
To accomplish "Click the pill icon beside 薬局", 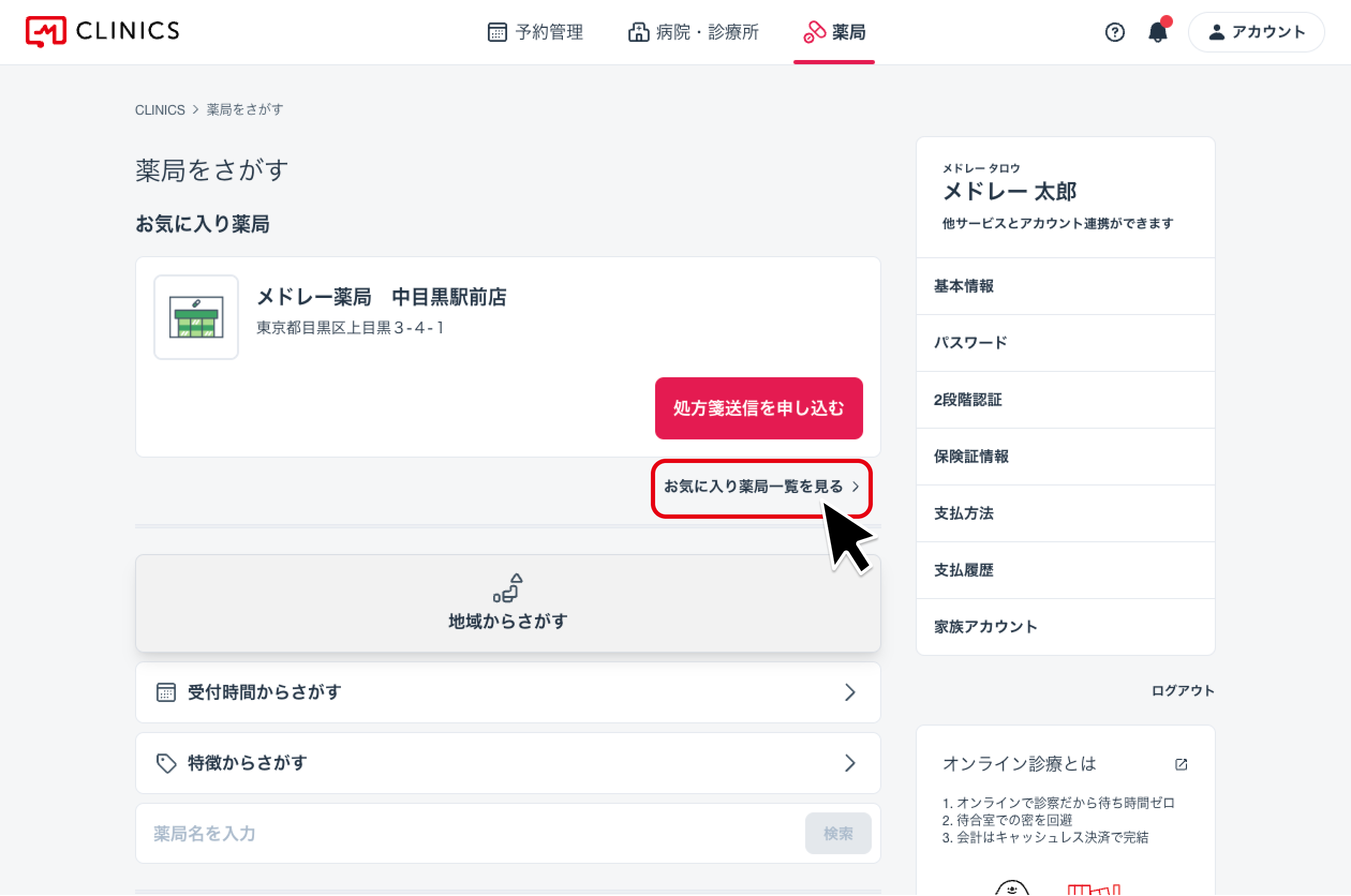I will coord(814,32).
